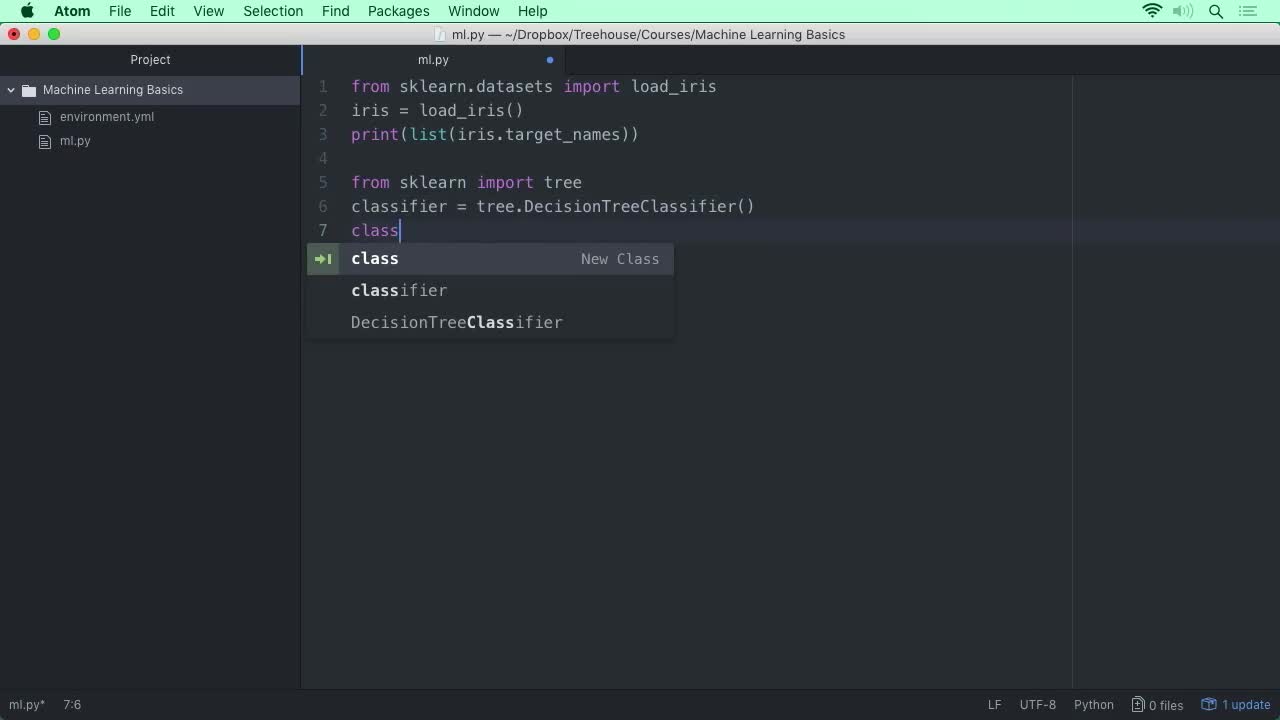Click the Python language icon in status bar
Image resolution: width=1280 pixels, height=720 pixels.
point(1093,704)
